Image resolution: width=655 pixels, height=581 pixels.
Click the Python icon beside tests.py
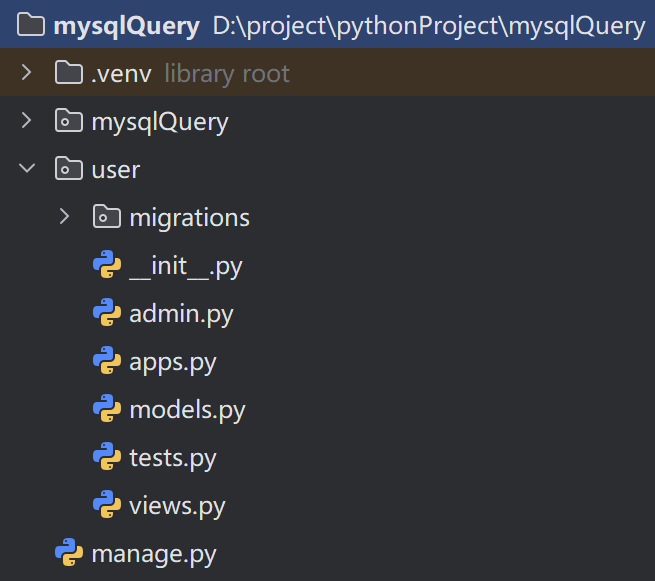tap(107, 457)
